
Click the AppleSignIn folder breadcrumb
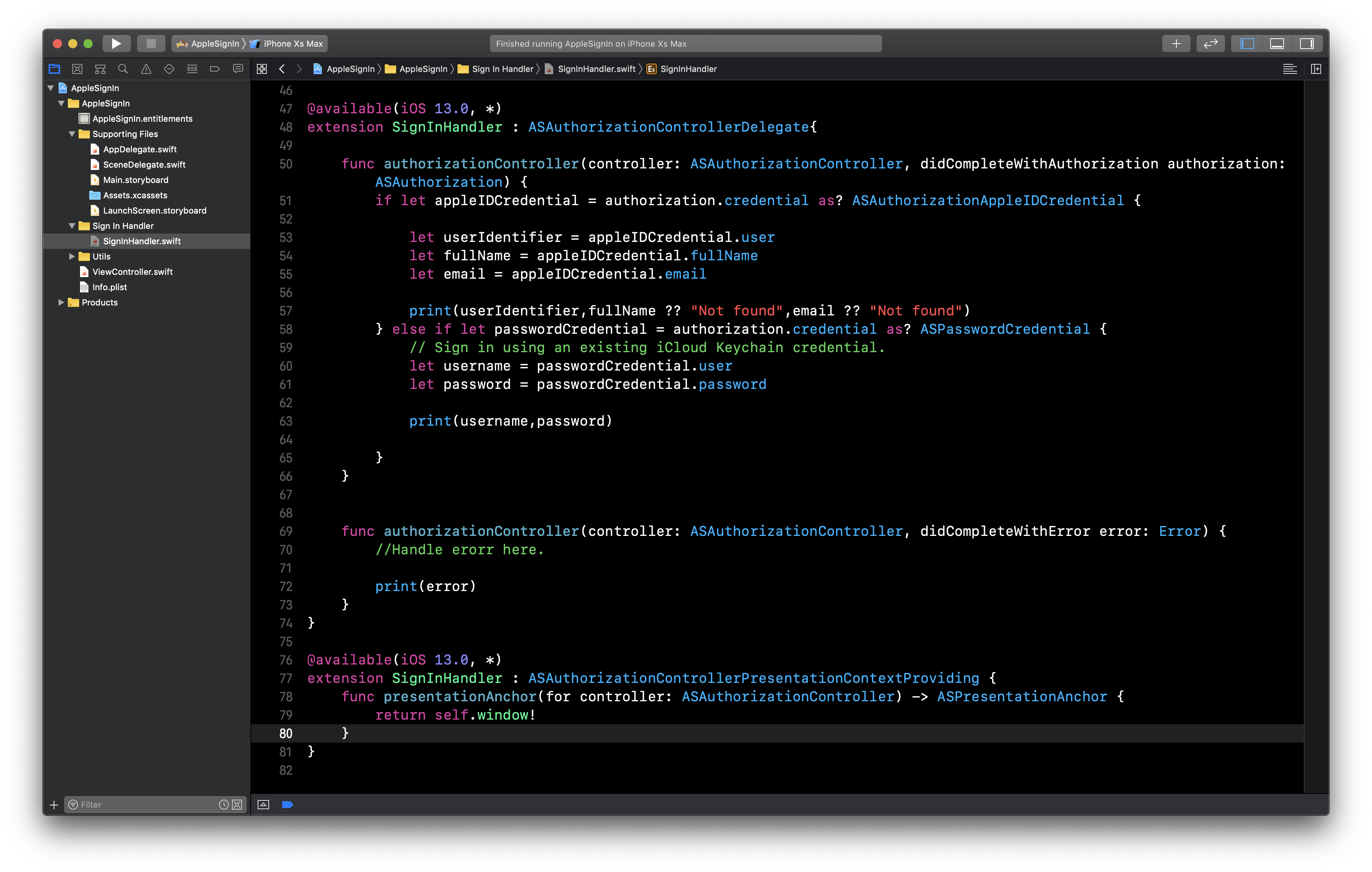coord(416,69)
